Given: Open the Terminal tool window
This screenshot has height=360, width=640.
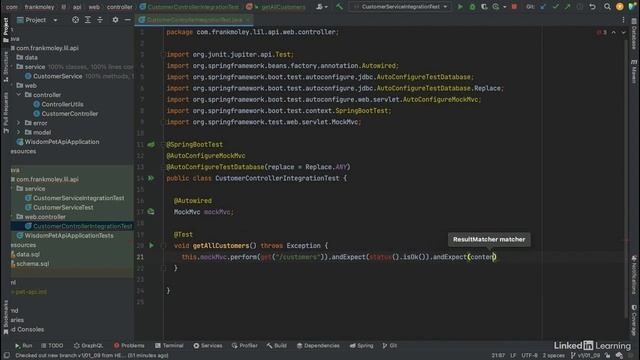Looking at the screenshot, I should [x=169, y=345].
